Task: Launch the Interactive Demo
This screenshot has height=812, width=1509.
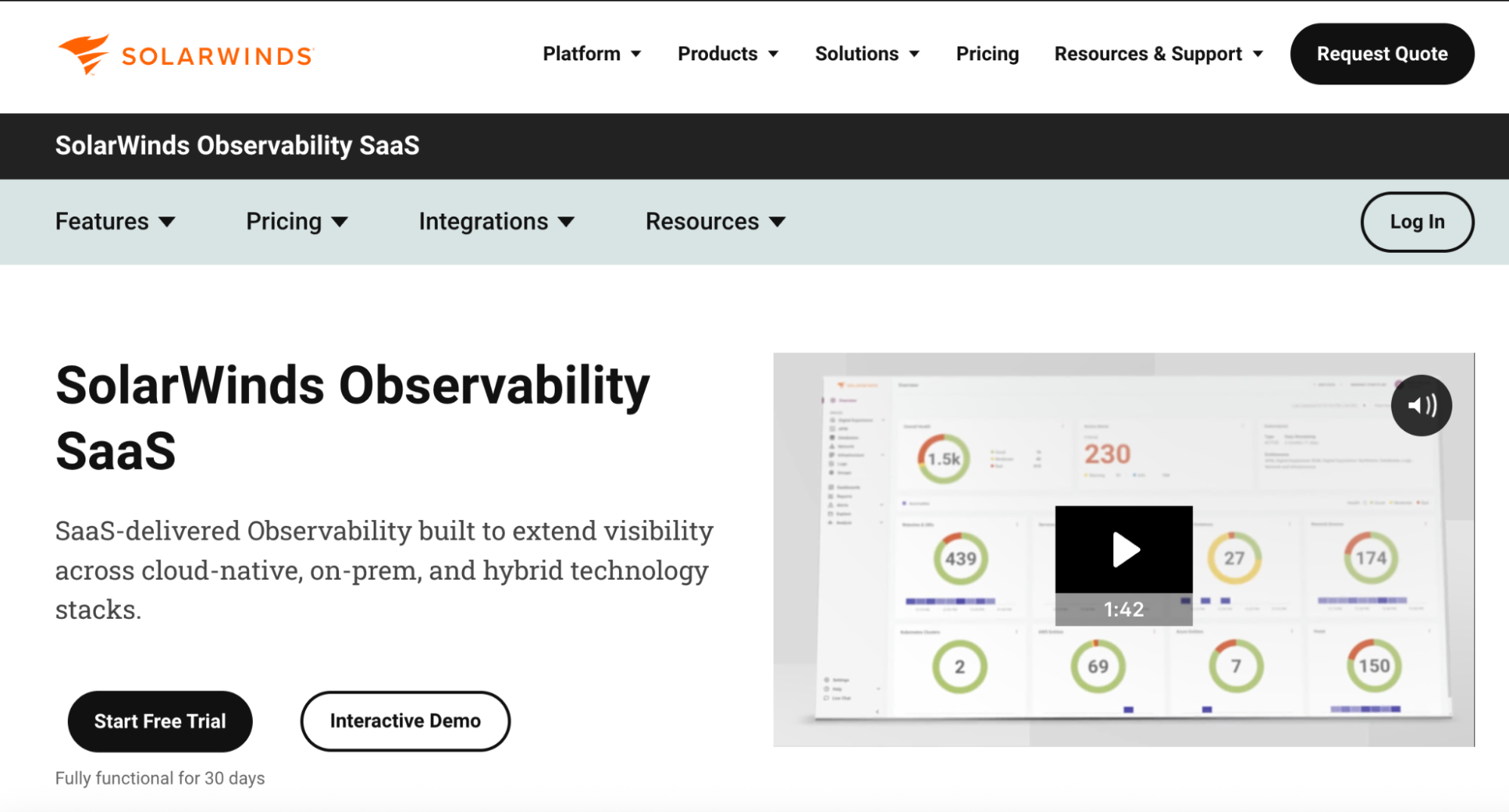Action: point(405,721)
